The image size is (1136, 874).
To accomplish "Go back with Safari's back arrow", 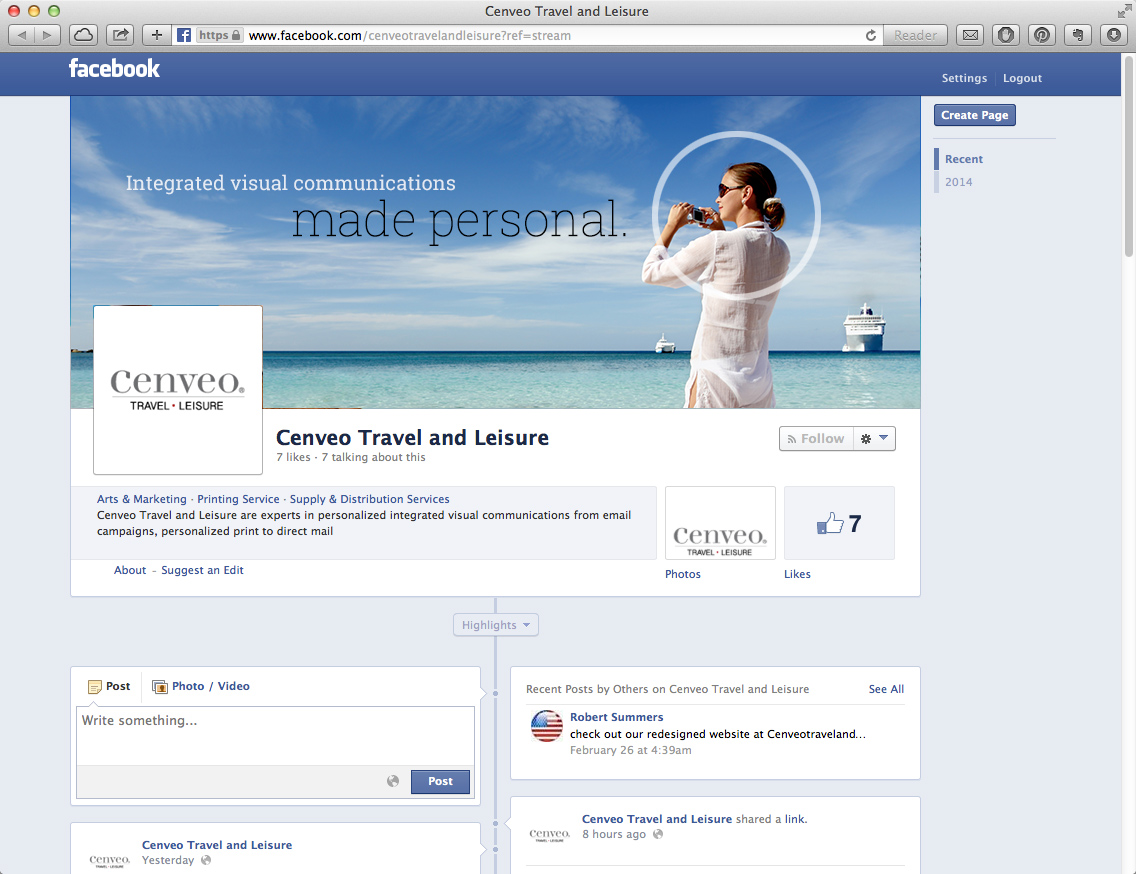I will [22, 35].
